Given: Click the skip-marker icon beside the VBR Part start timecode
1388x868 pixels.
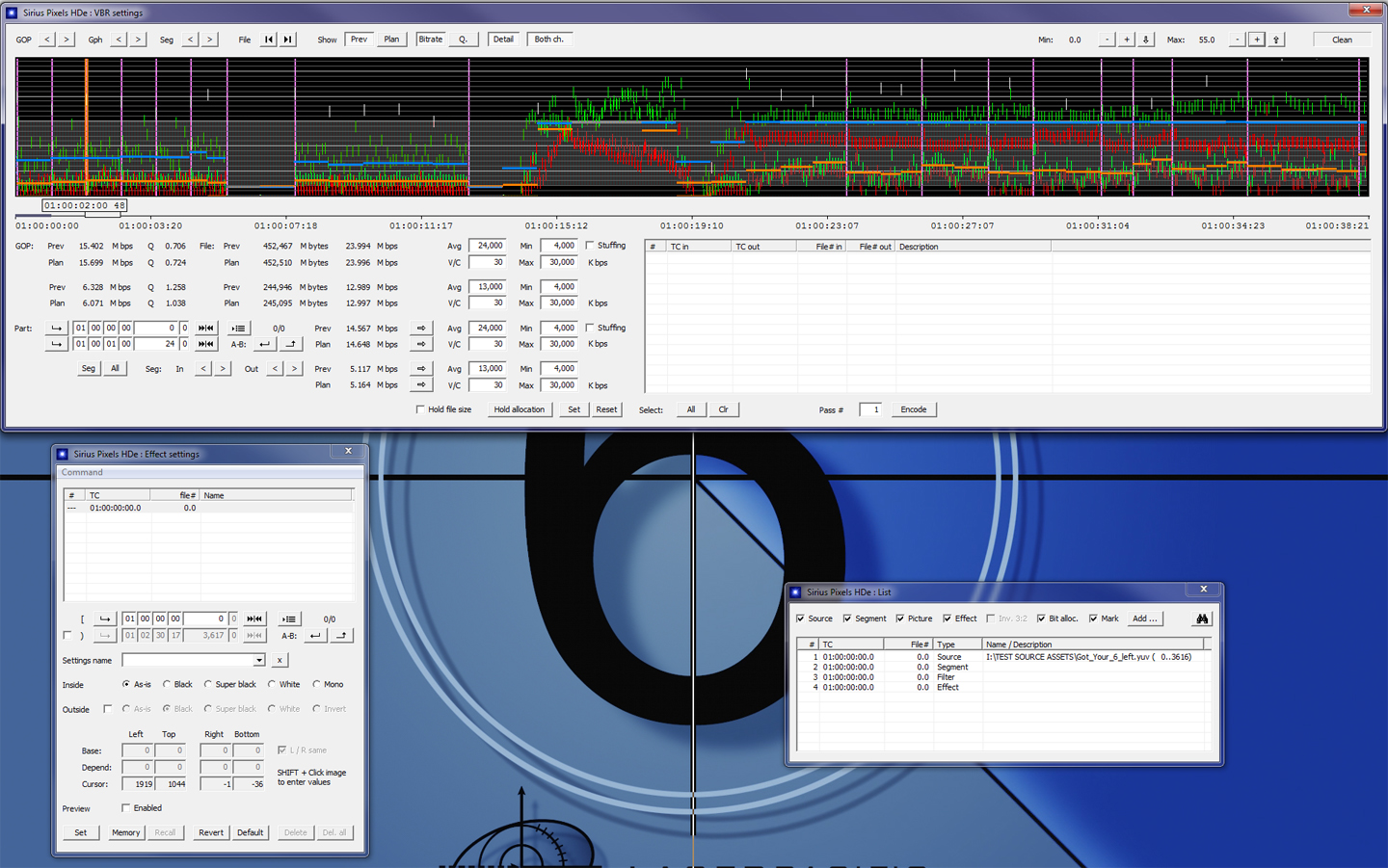Looking at the screenshot, I should (205, 329).
